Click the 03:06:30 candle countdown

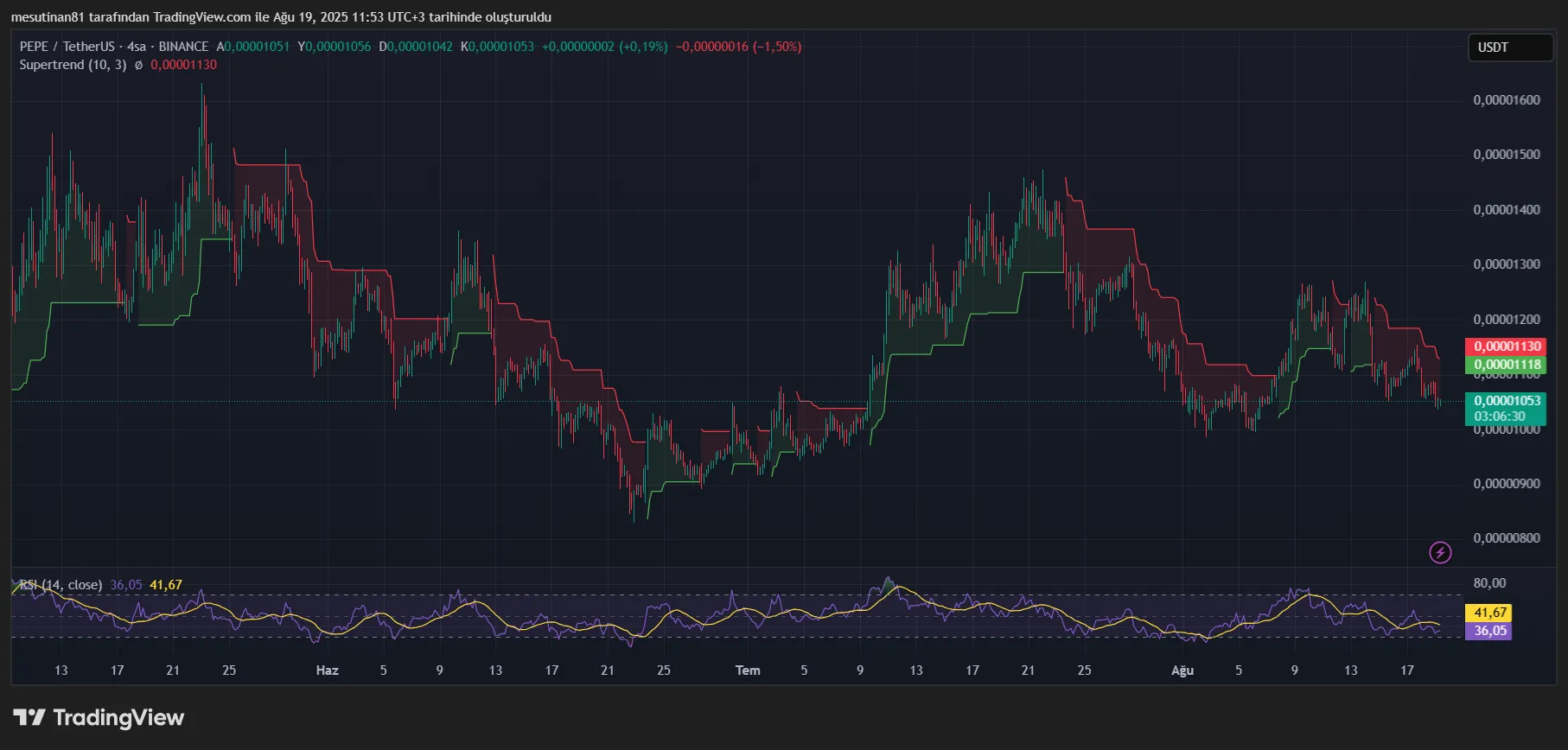pyautogui.click(x=1501, y=416)
